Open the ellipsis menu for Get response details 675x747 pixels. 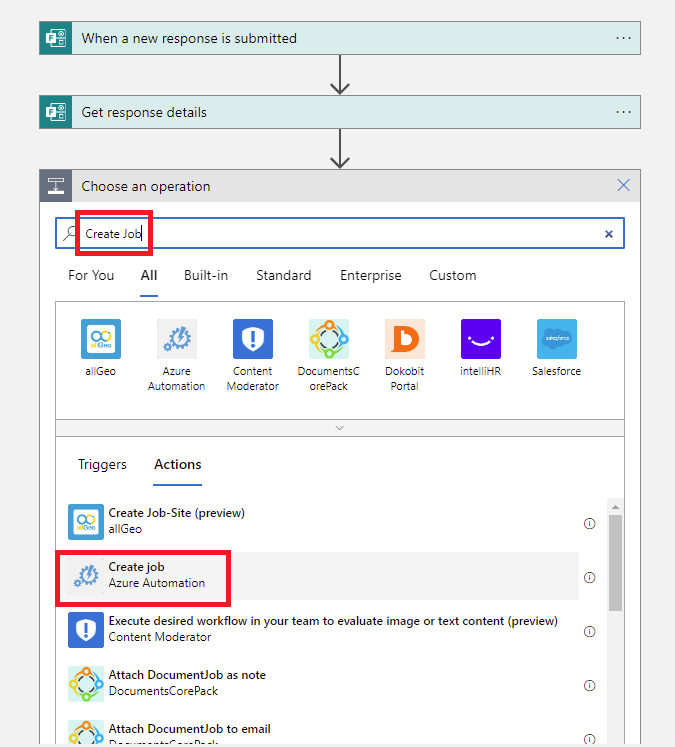pyautogui.click(x=623, y=112)
